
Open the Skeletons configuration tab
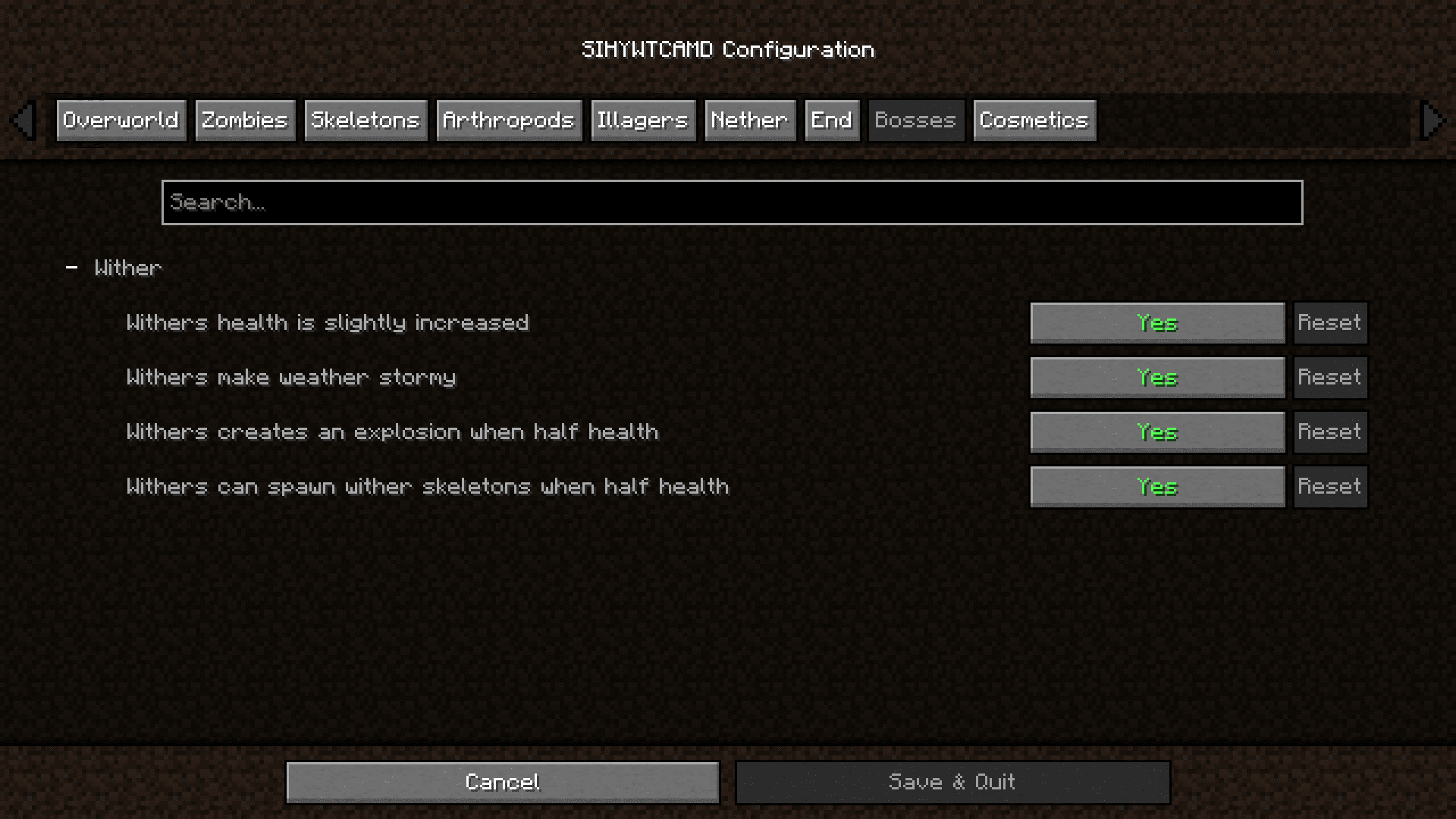365,120
